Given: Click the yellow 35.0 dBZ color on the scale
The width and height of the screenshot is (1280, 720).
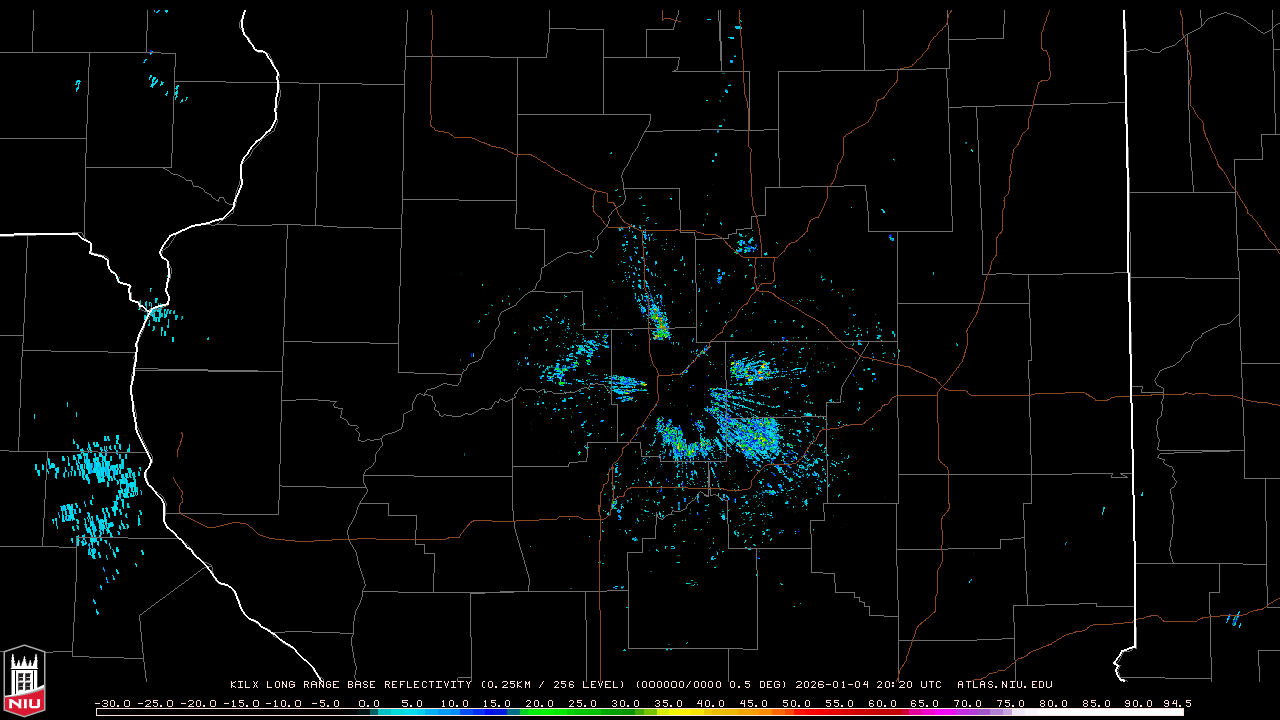Looking at the screenshot, I should tap(668, 712).
